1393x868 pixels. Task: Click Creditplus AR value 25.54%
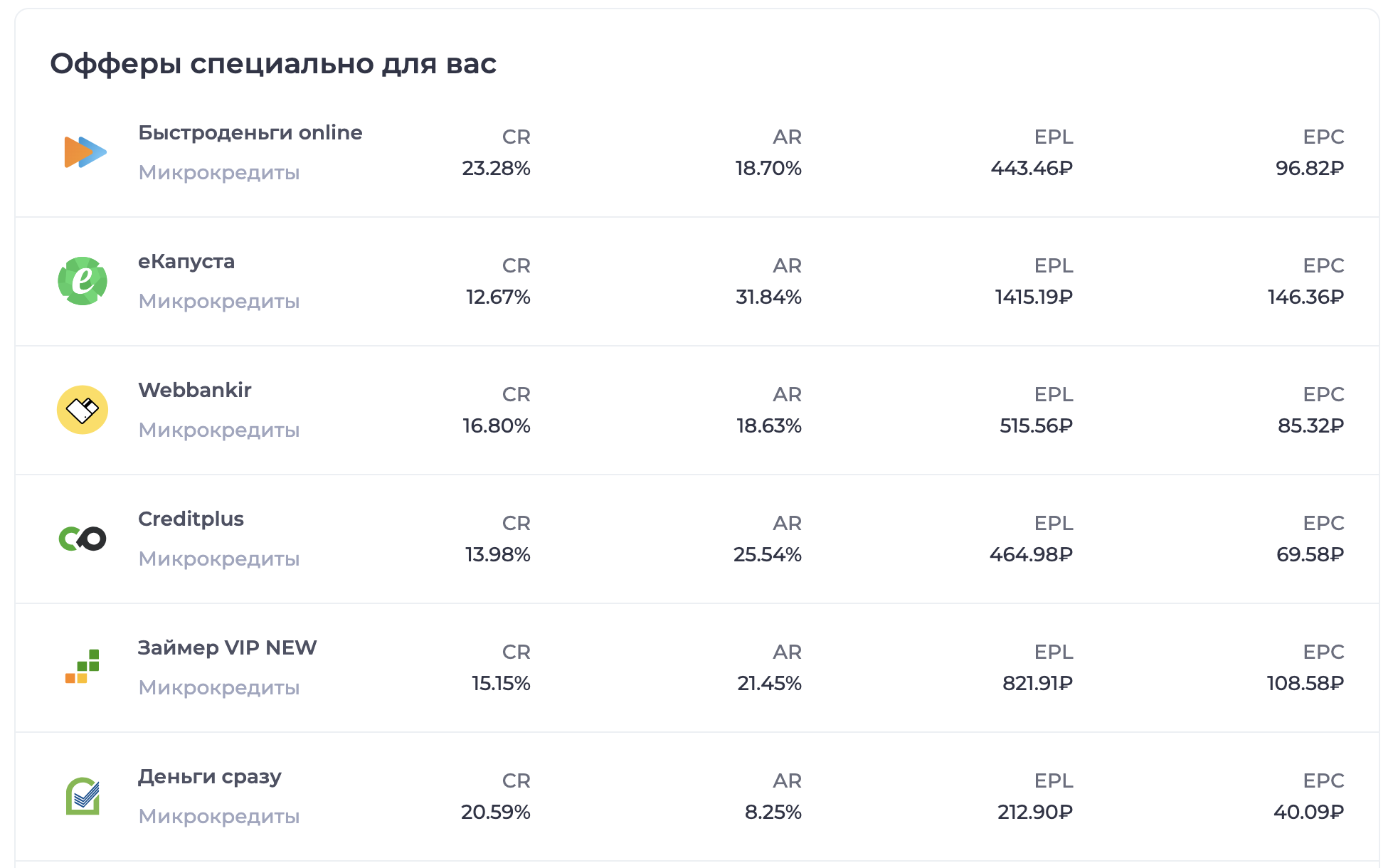pyautogui.click(x=767, y=555)
